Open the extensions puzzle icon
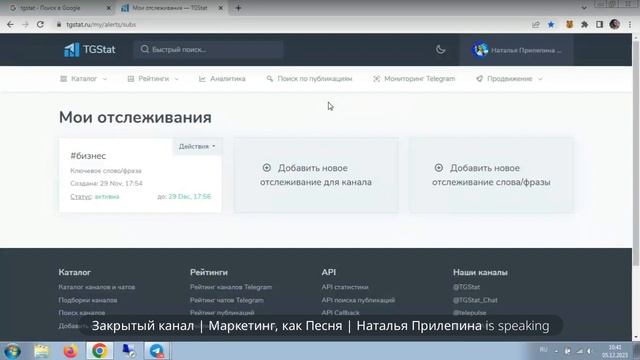The width and height of the screenshot is (640, 360). [x=584, y=24]
